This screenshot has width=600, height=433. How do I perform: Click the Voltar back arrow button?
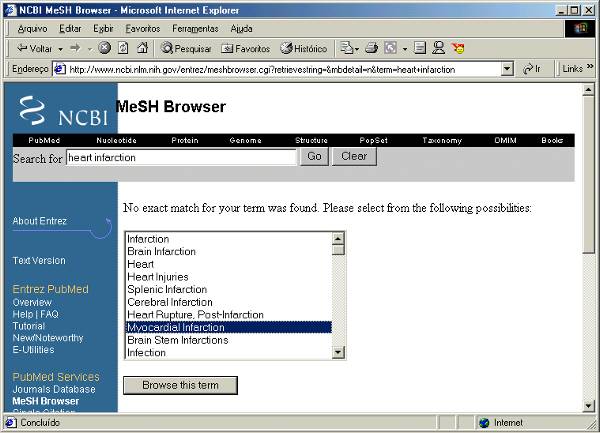(35, 48)
